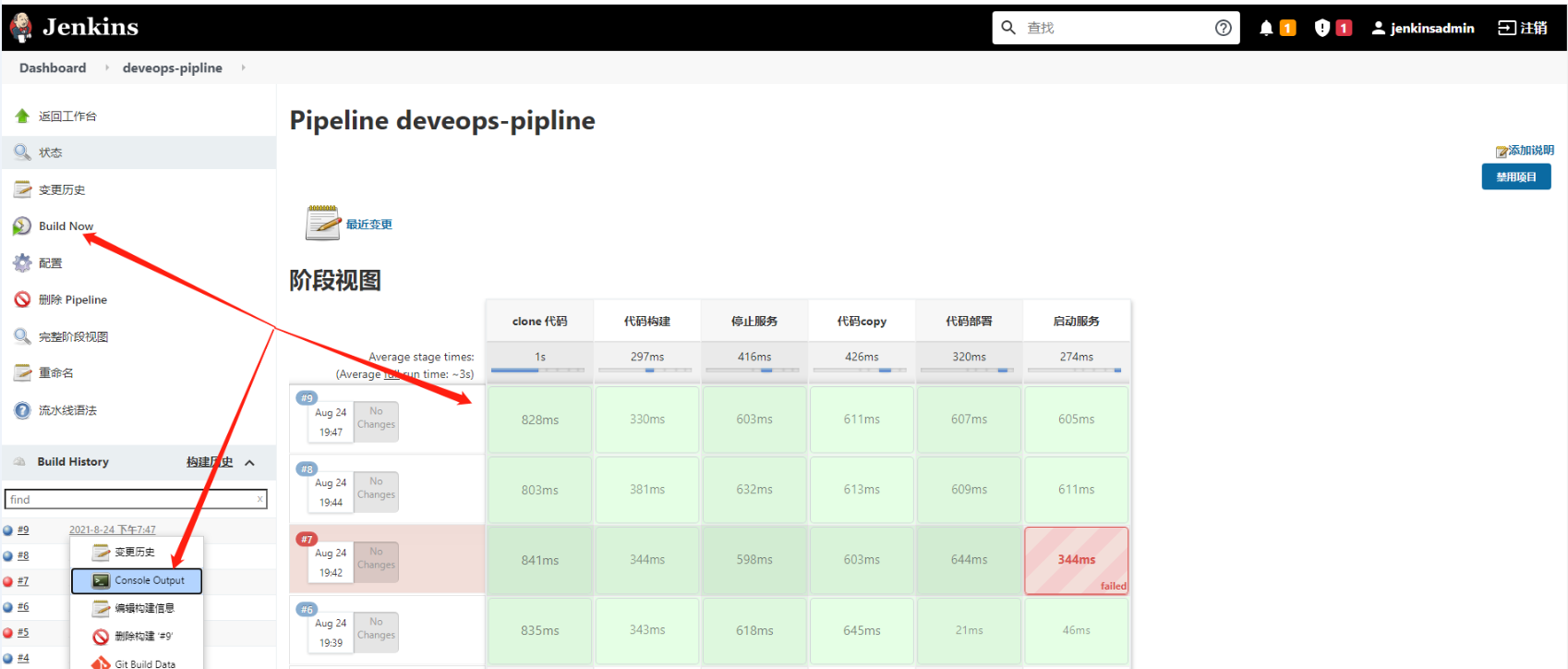The height and width of the screenshot is (669, 1568).
Task: Expand the deveops-pipline breadcrumb arrow
Action: click(243, 67)
